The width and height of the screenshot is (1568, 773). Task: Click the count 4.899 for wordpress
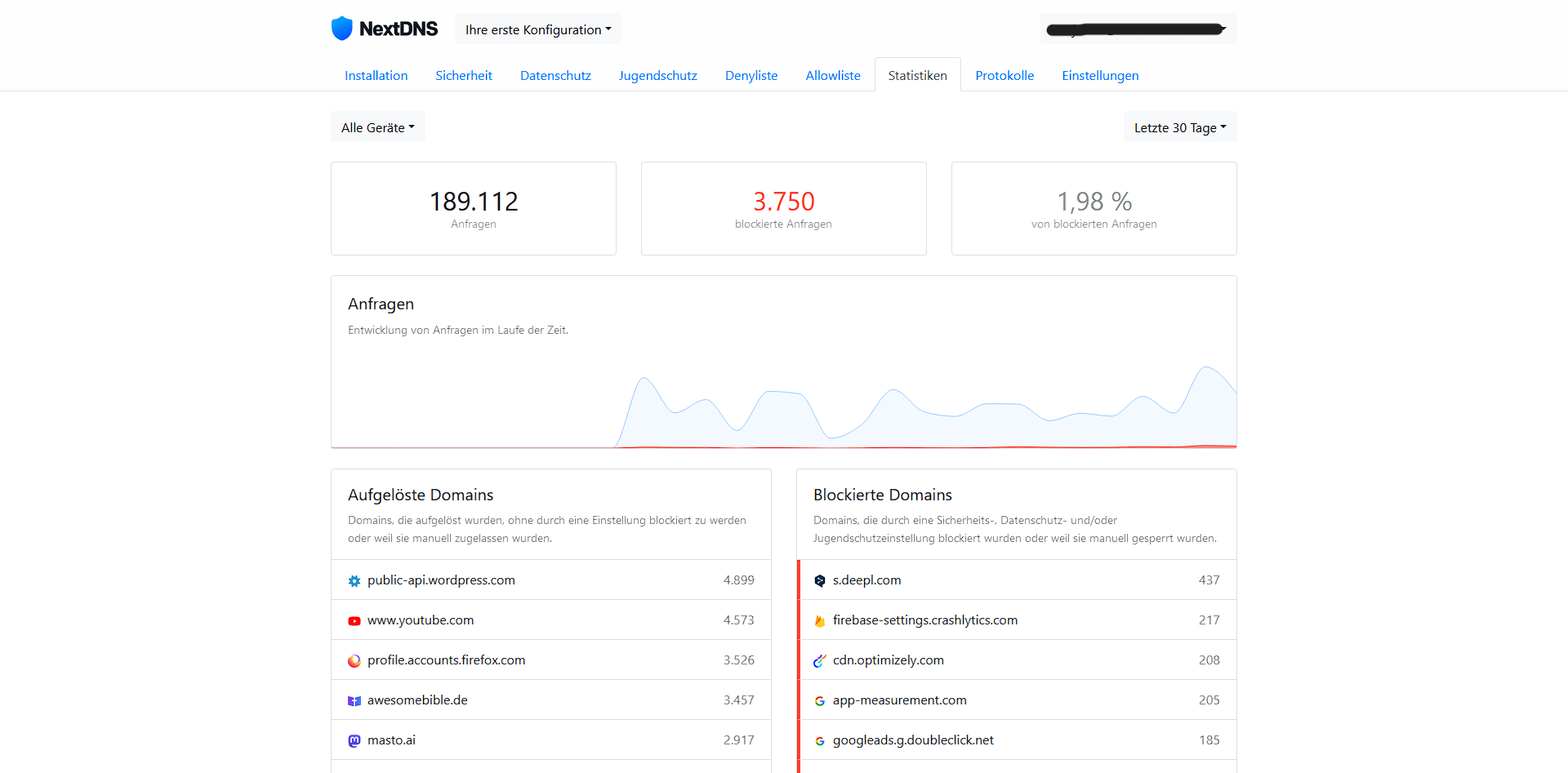tap(738, 580)
